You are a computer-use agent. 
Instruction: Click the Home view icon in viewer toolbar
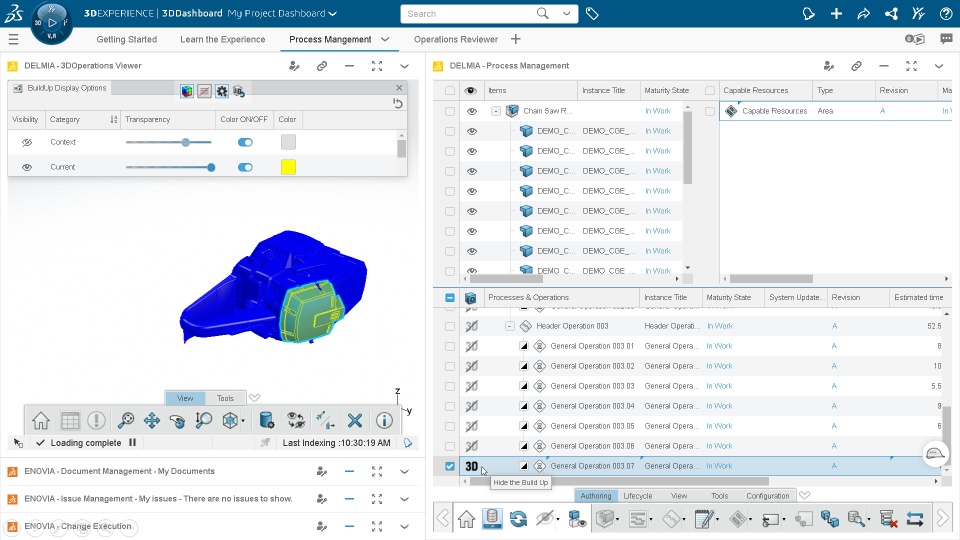[x=41, y=421]
